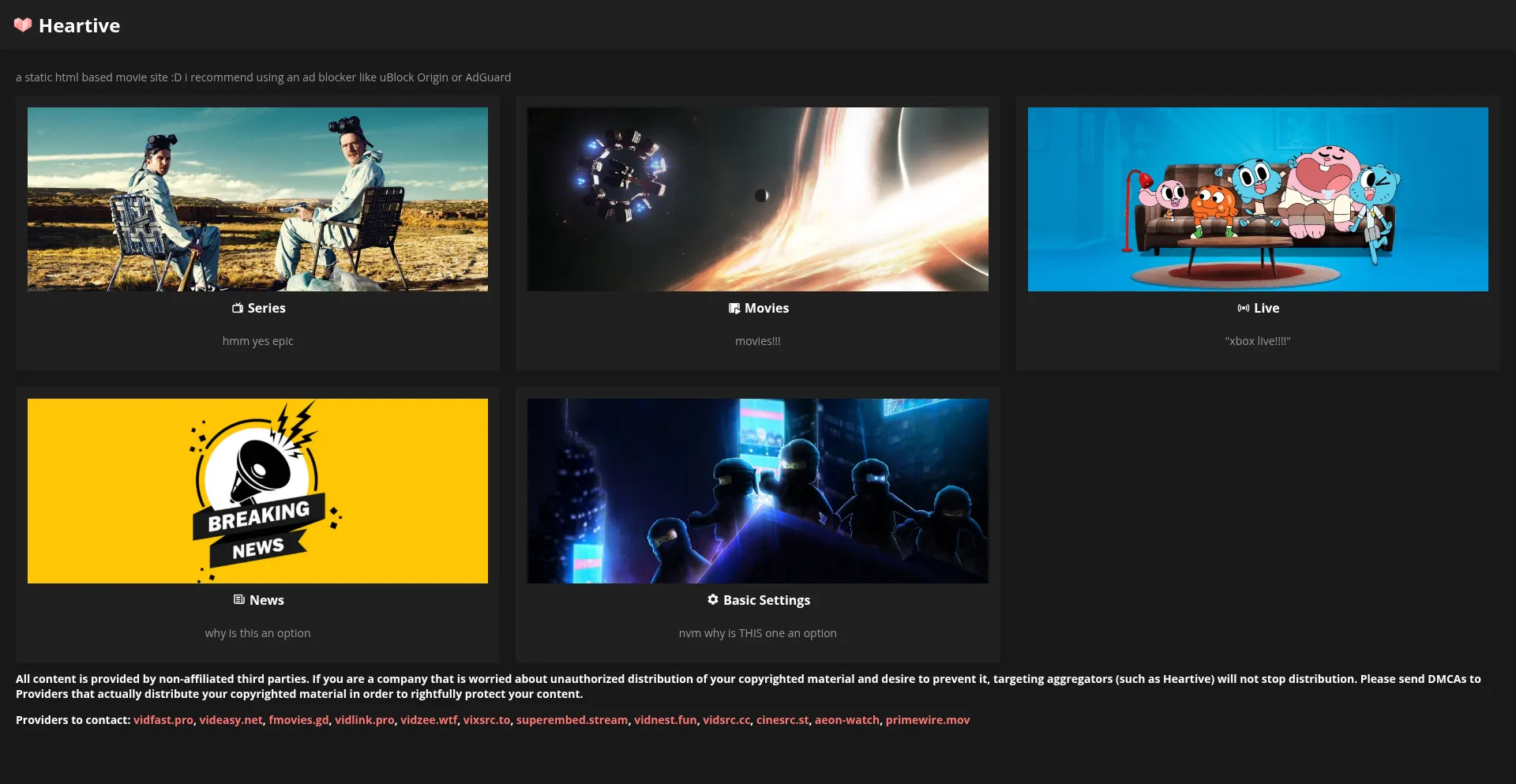Select the Live heading
The image size is (1516, 784).
pyautogui.click(x=1266, y=308)
